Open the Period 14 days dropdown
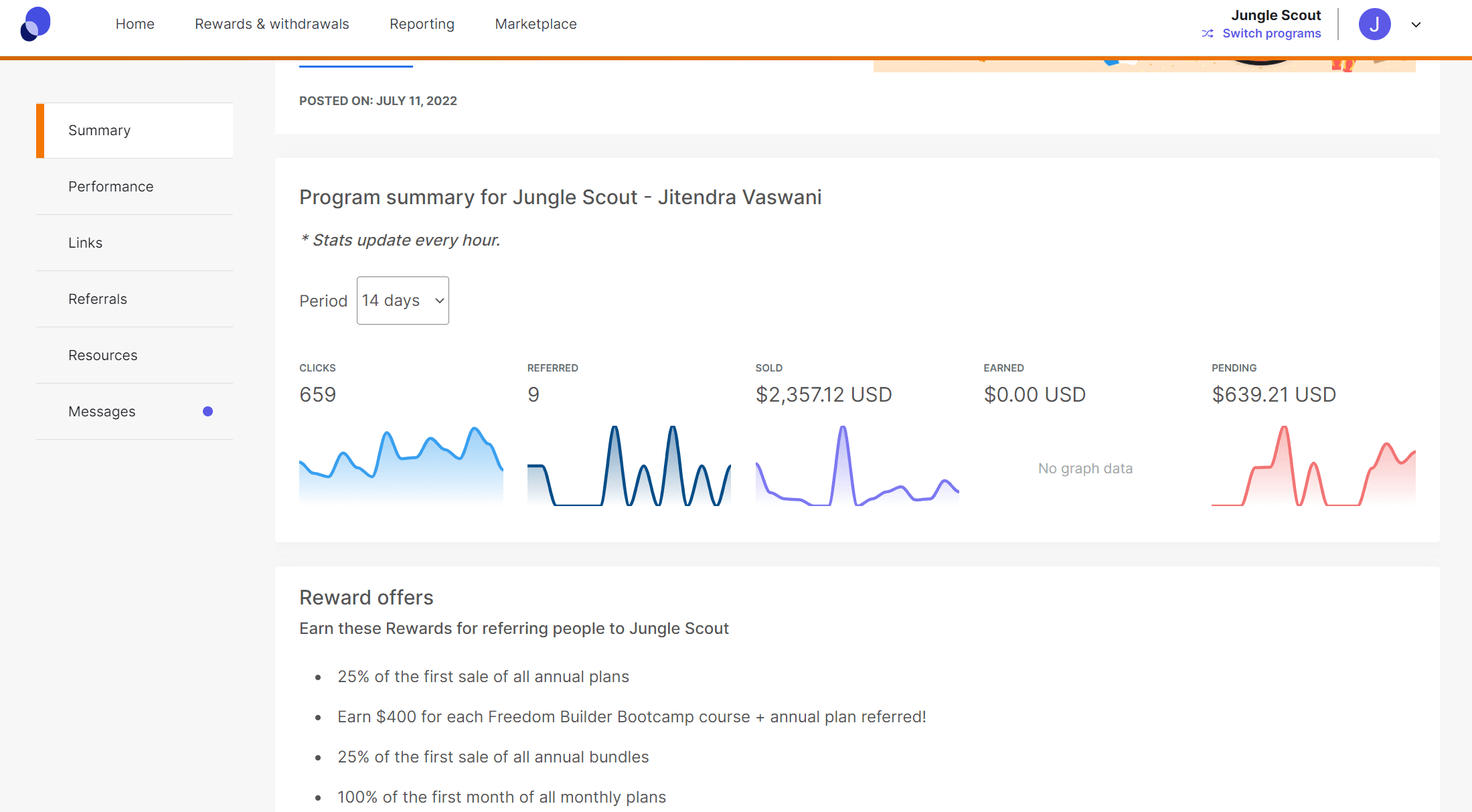This screenshot has height=812, width=1472. [x=402, y=301]
